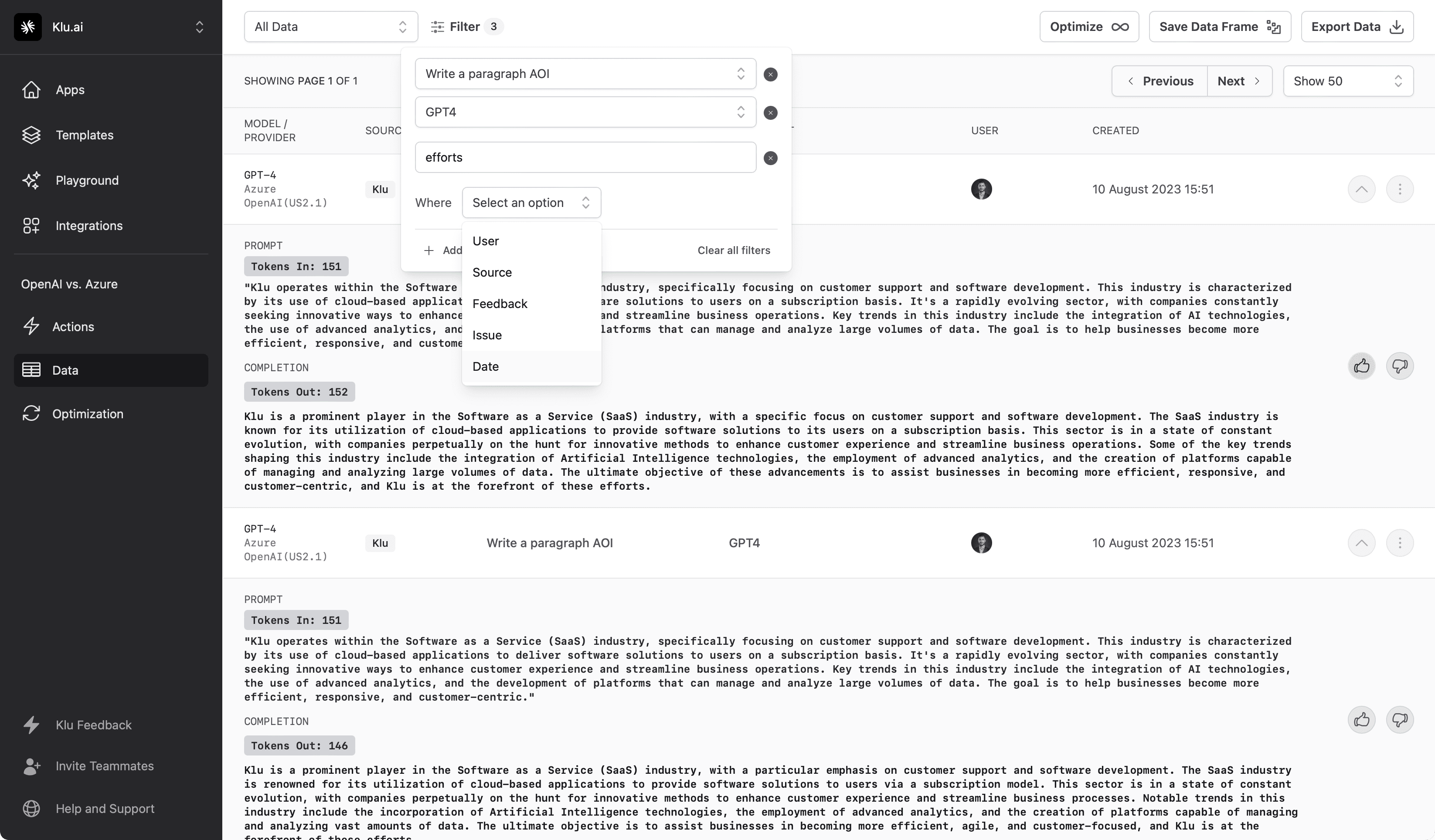Select Source from the filter options

pos(492,272)
